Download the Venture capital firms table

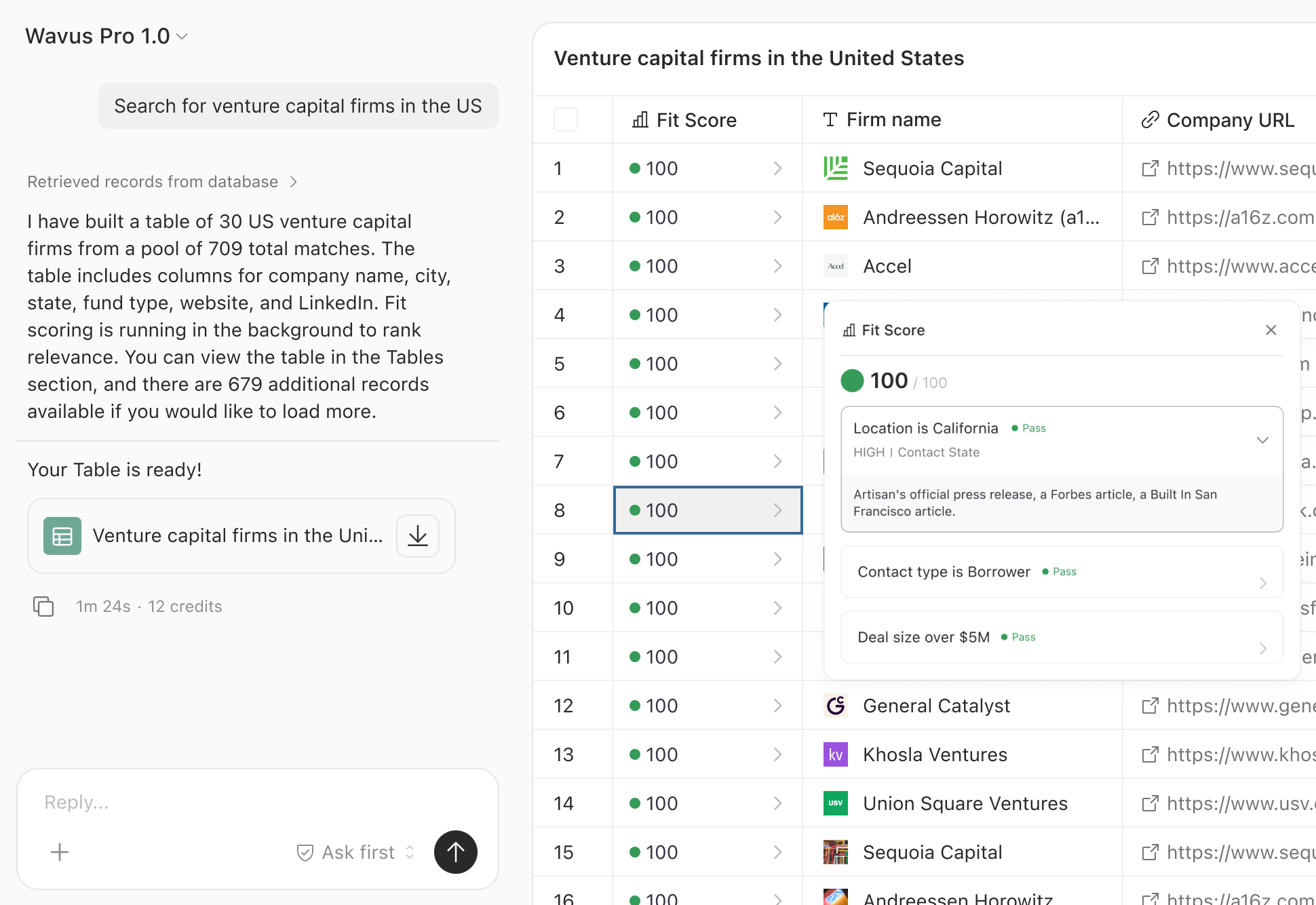point(418,536)
